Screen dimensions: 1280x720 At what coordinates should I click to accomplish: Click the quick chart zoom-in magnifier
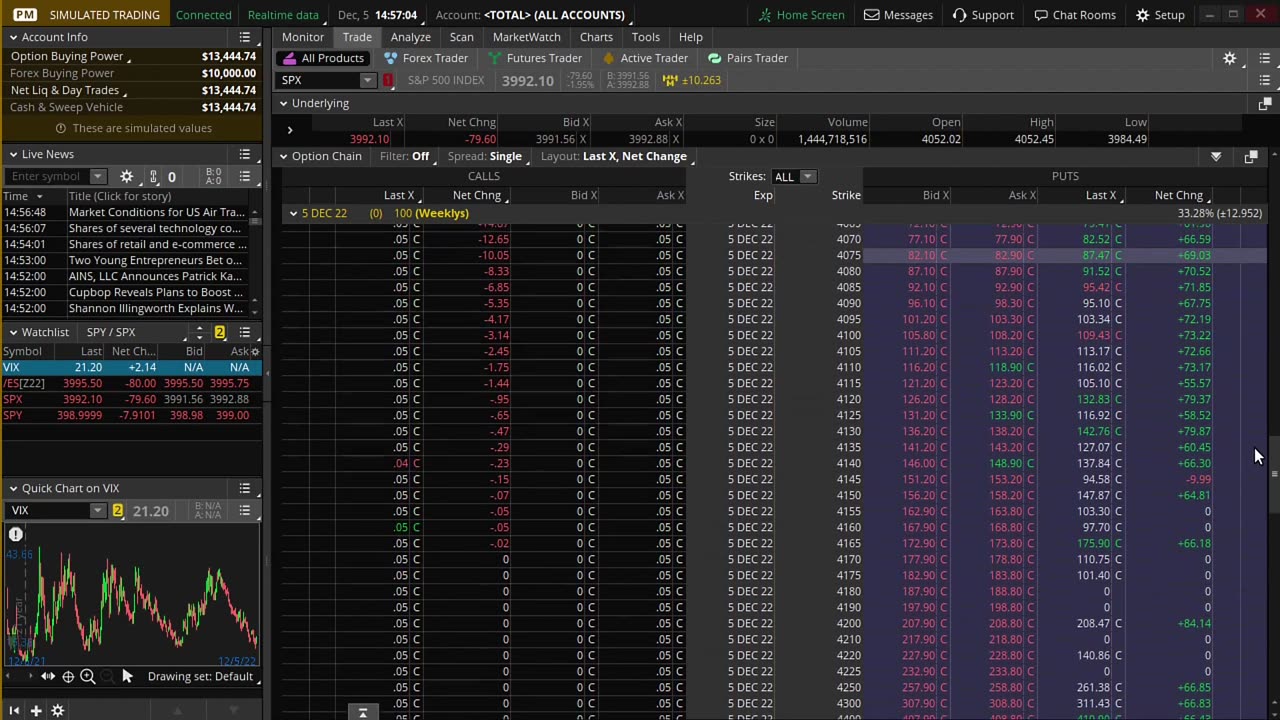(x=87, y=677)
